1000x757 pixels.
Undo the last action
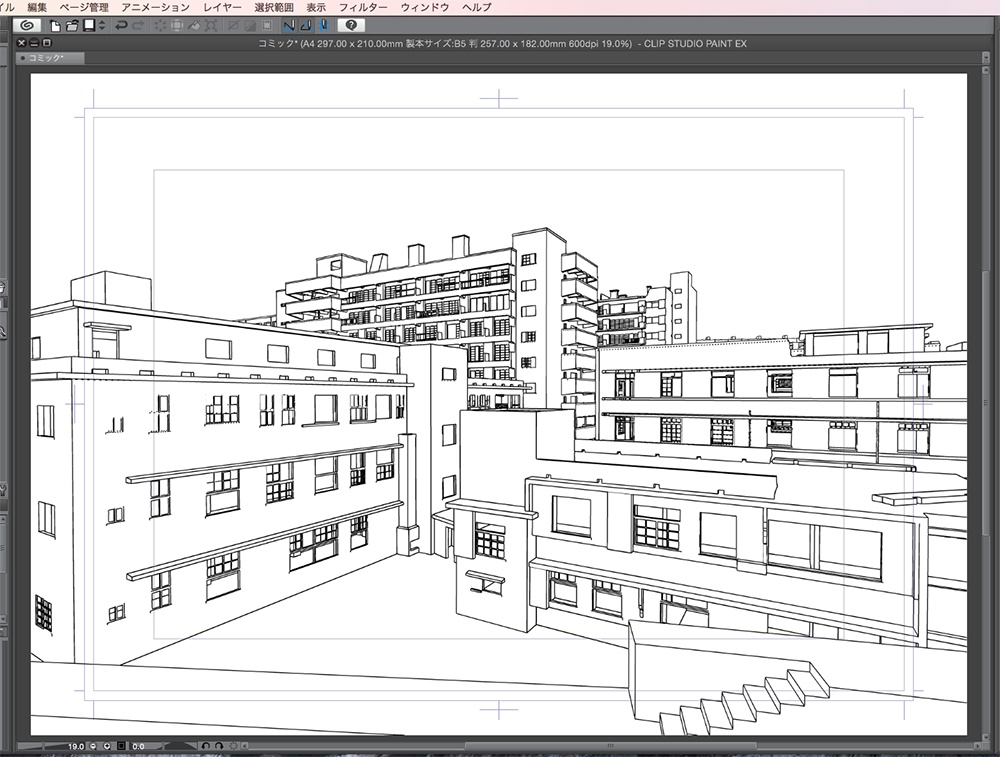121,26
